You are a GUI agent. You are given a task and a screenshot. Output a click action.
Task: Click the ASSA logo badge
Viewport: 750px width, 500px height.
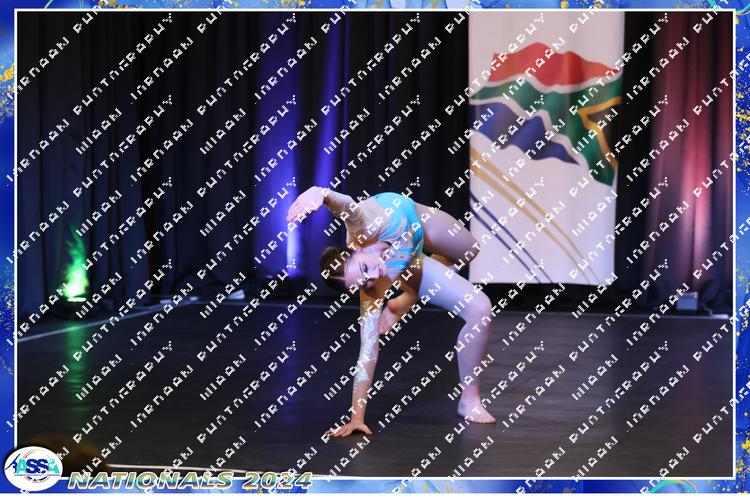pyautogui.click(x=33, y=468)
